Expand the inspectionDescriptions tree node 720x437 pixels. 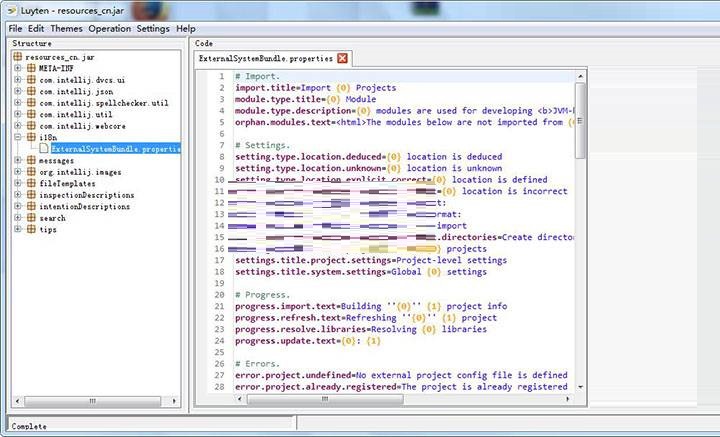[x=17, y=195]
